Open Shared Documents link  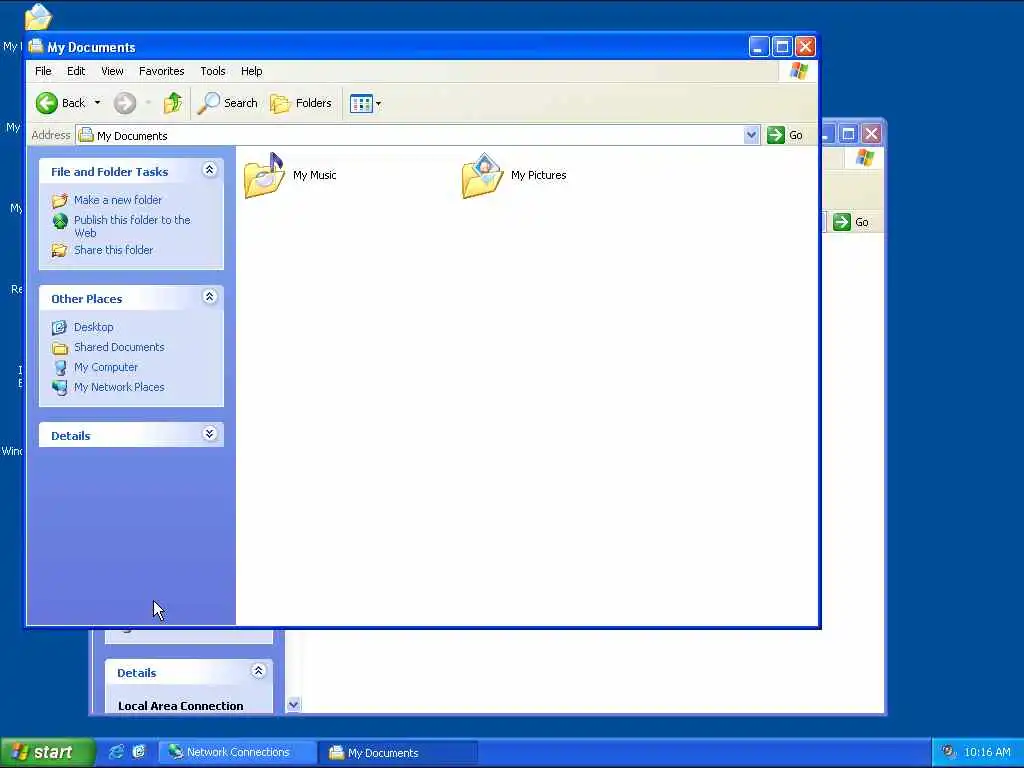coord(119,347)
